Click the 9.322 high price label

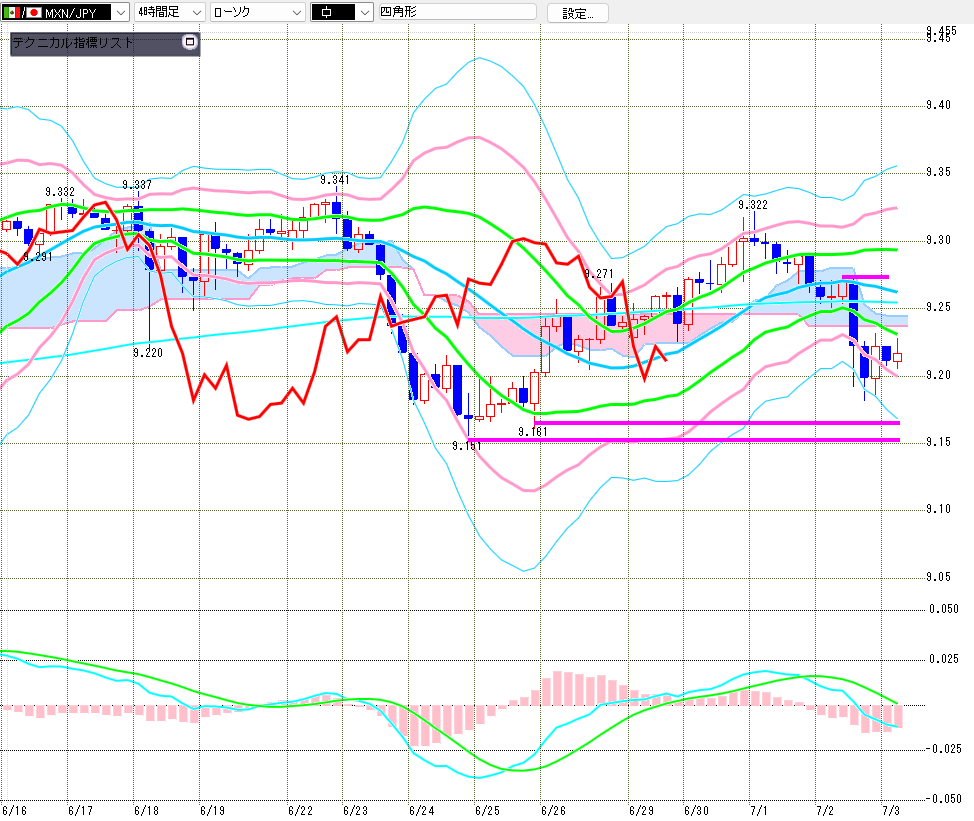point(753,205)
